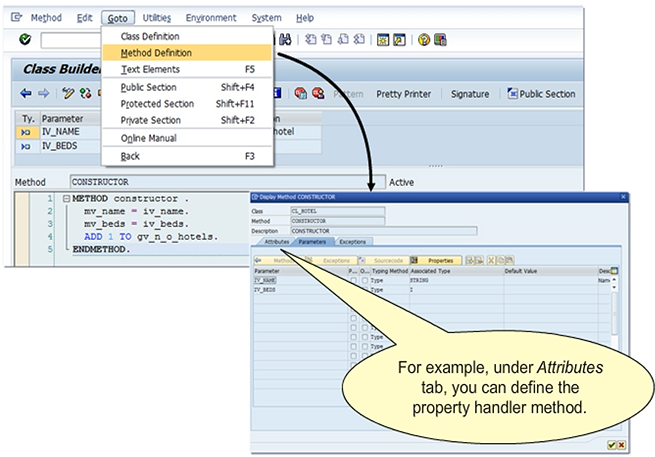Screen dimensions: 655x457
Task: Click the pencil display/change icon
Action: click(67, 94)
